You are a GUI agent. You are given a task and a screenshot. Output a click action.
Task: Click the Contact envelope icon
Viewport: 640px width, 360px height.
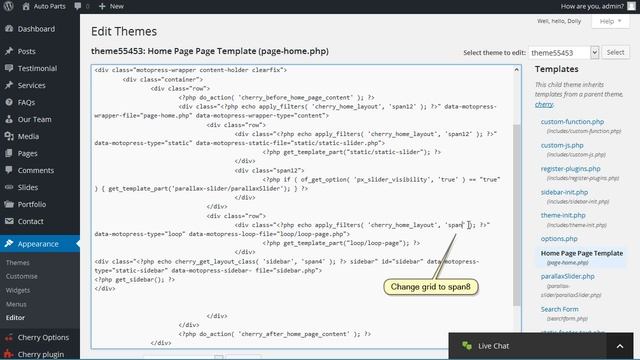[9, 221]
